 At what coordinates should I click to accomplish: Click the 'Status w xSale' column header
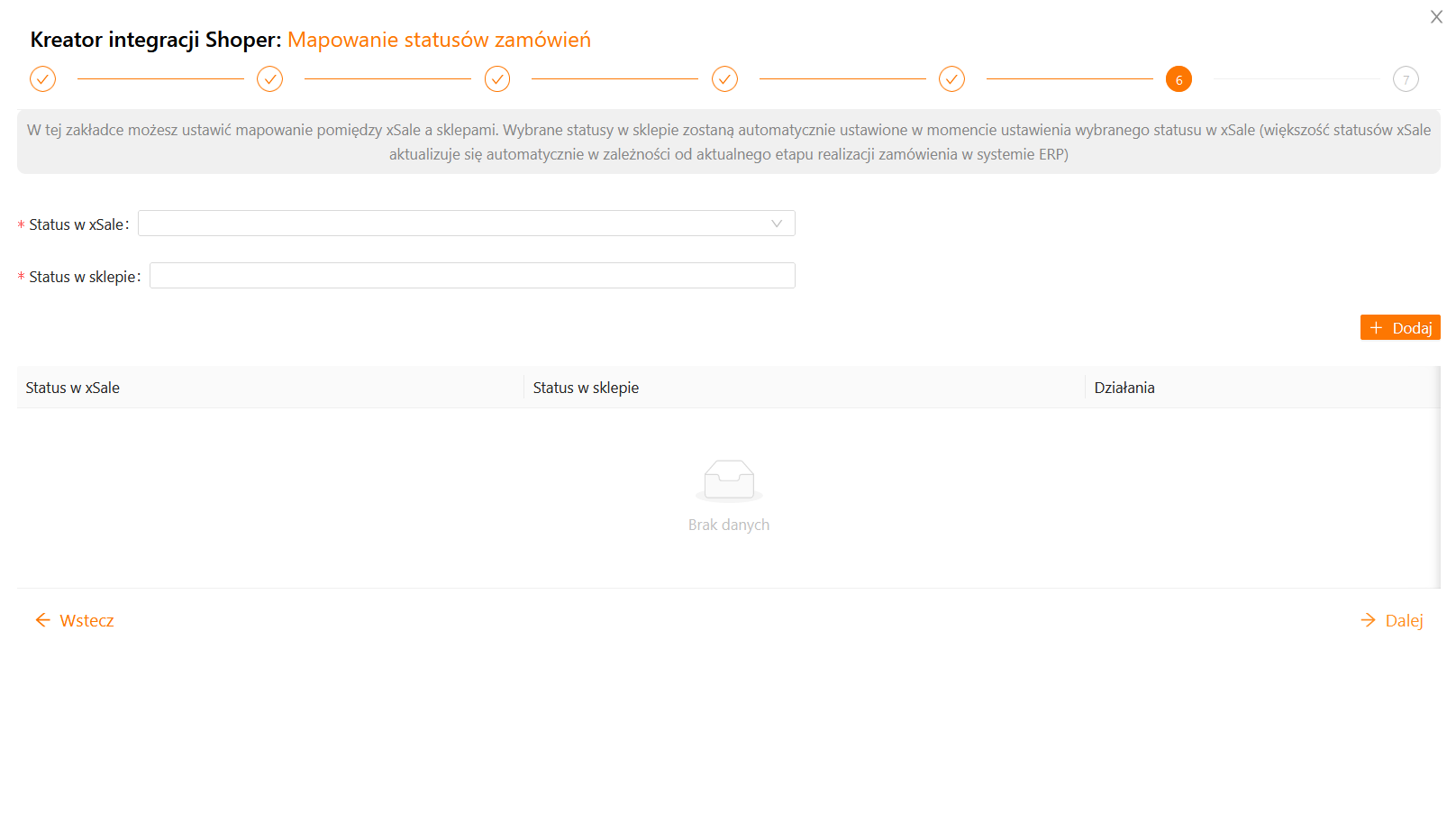[73, 388]
